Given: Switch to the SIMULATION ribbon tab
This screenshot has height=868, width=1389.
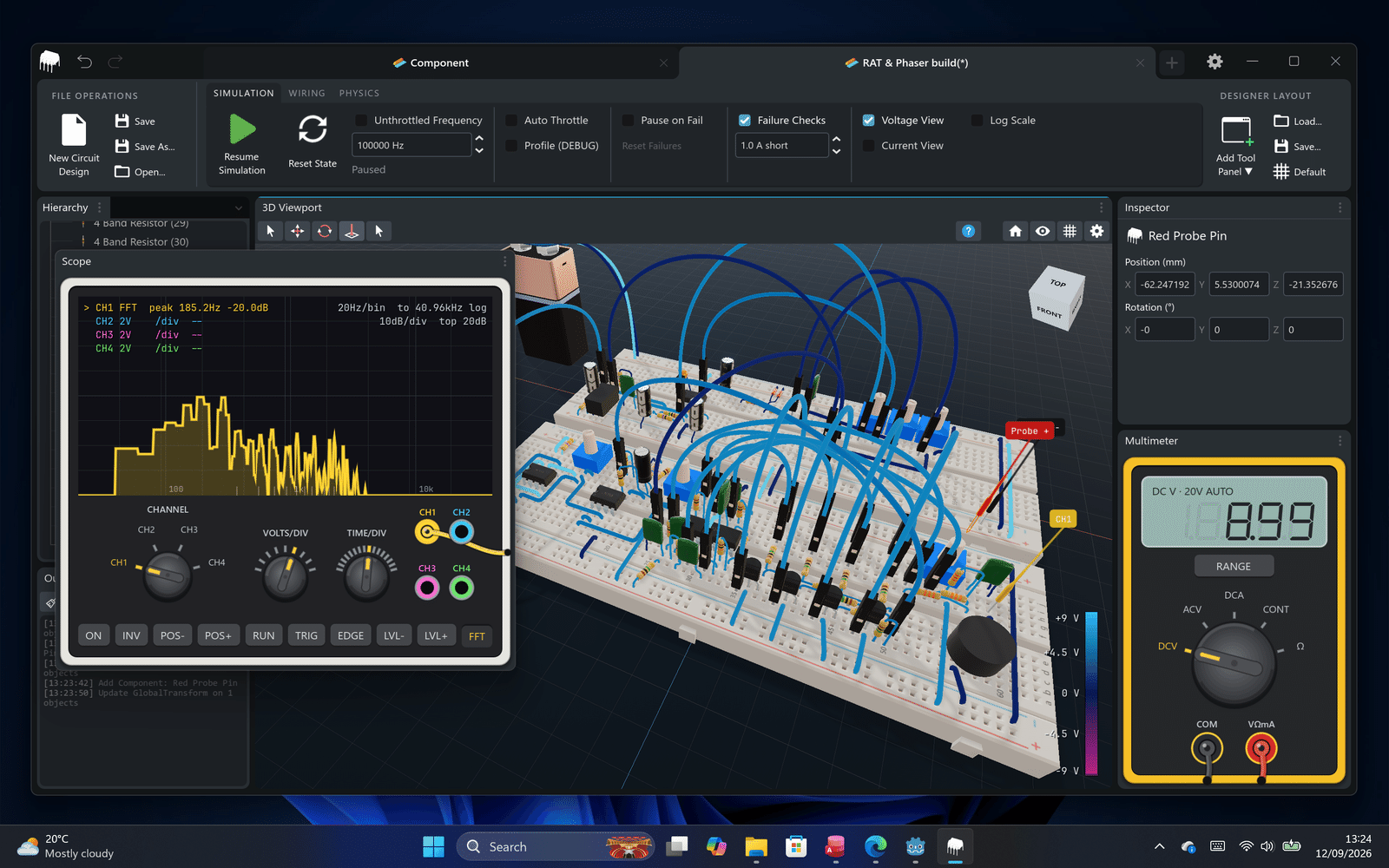Looking at the screenshot, I should (244, 93).
